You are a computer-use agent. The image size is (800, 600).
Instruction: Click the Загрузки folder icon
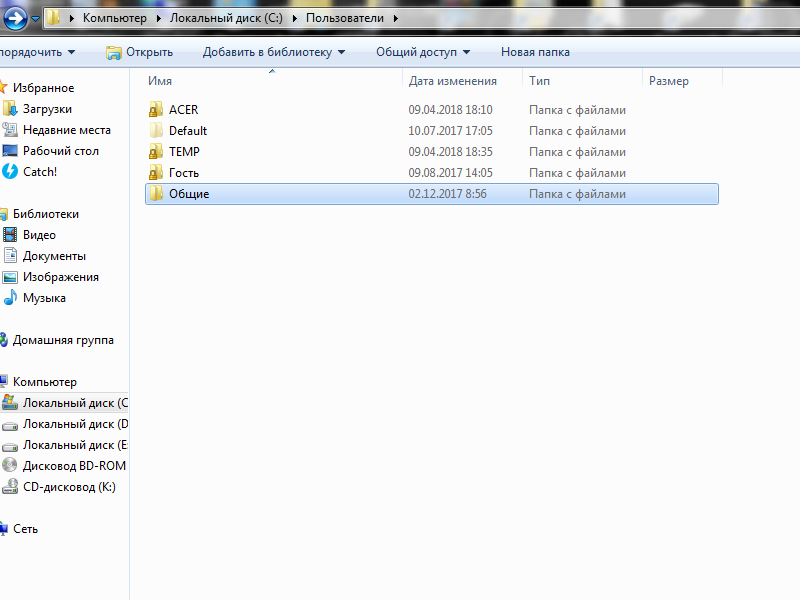pos(10,109)
